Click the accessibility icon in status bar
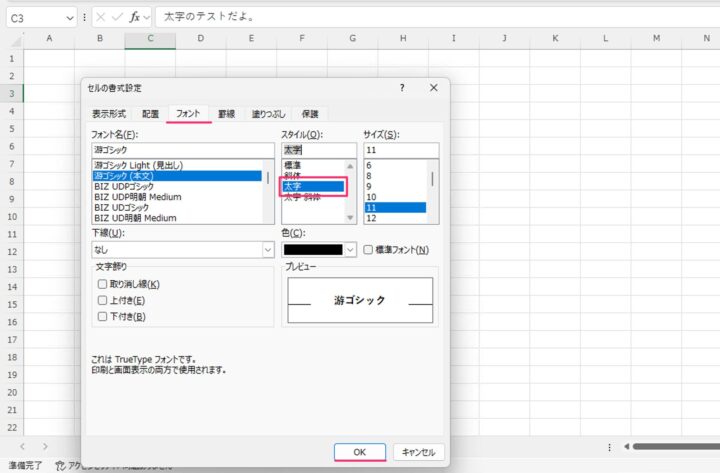 [60, 465]
